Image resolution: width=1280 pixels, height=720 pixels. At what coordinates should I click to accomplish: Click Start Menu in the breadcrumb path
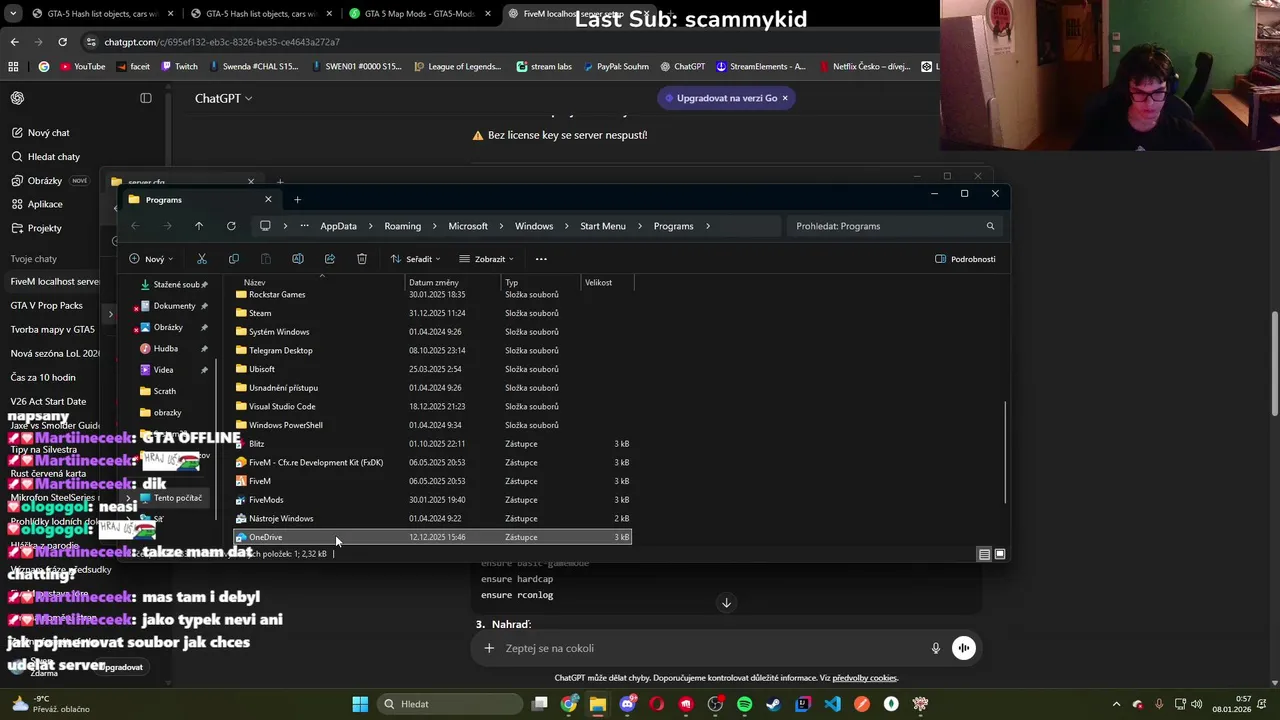point(603,226)
